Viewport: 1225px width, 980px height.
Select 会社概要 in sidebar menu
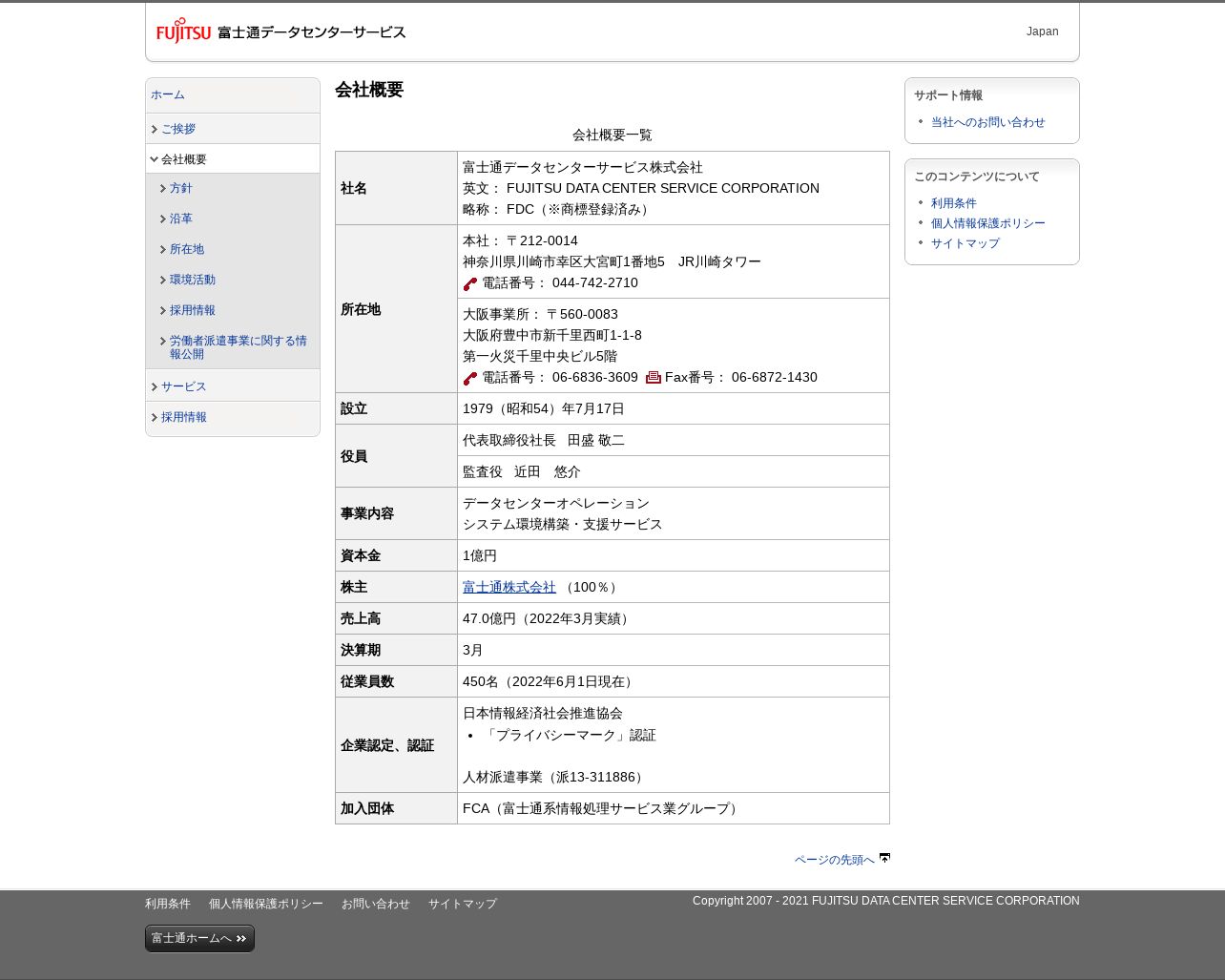pyautogui.click(x=184, y=159)
